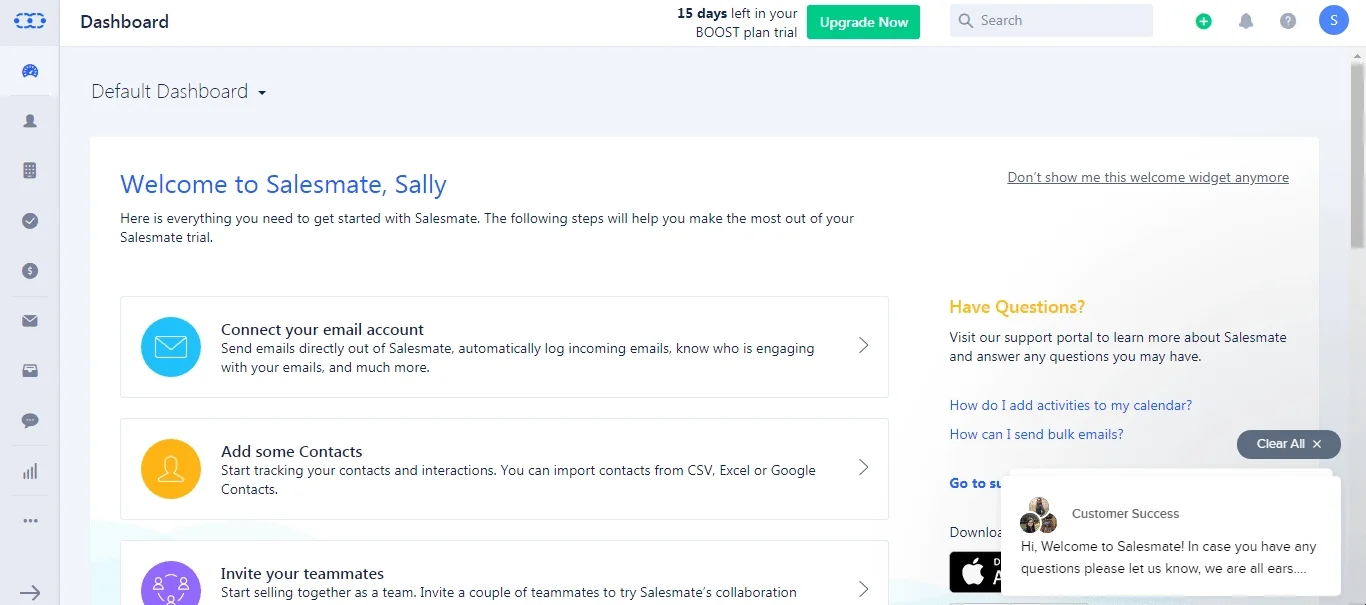
Task: Open Activities checkmark icon in sidebar
Action: pos(30,221)
